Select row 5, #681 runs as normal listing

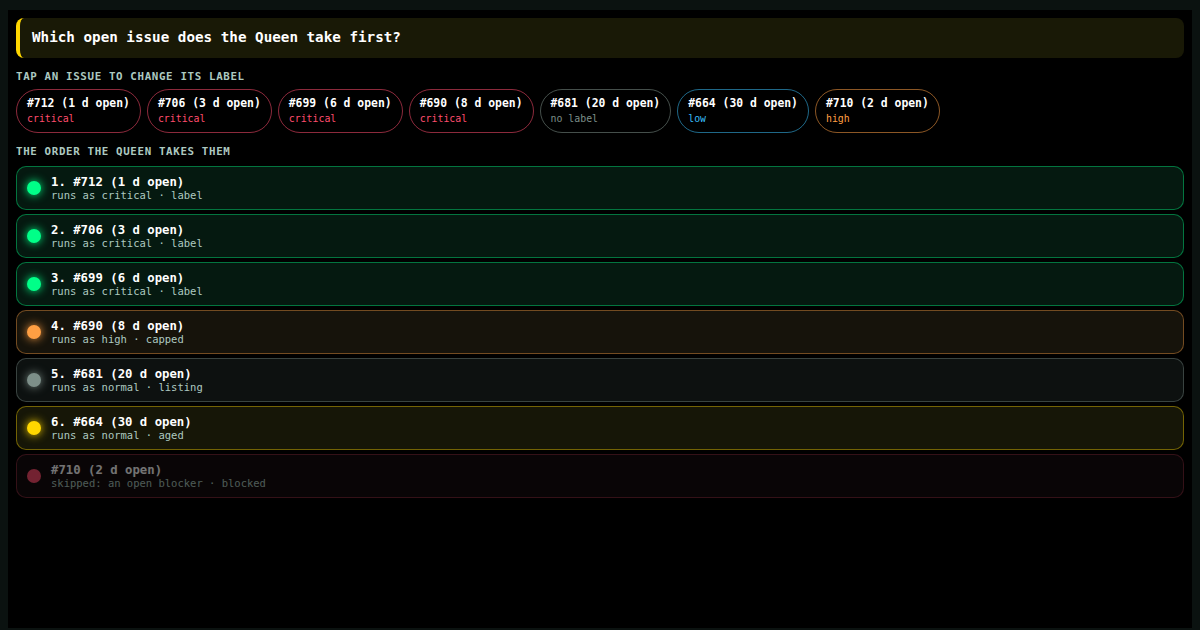point(600,380)
